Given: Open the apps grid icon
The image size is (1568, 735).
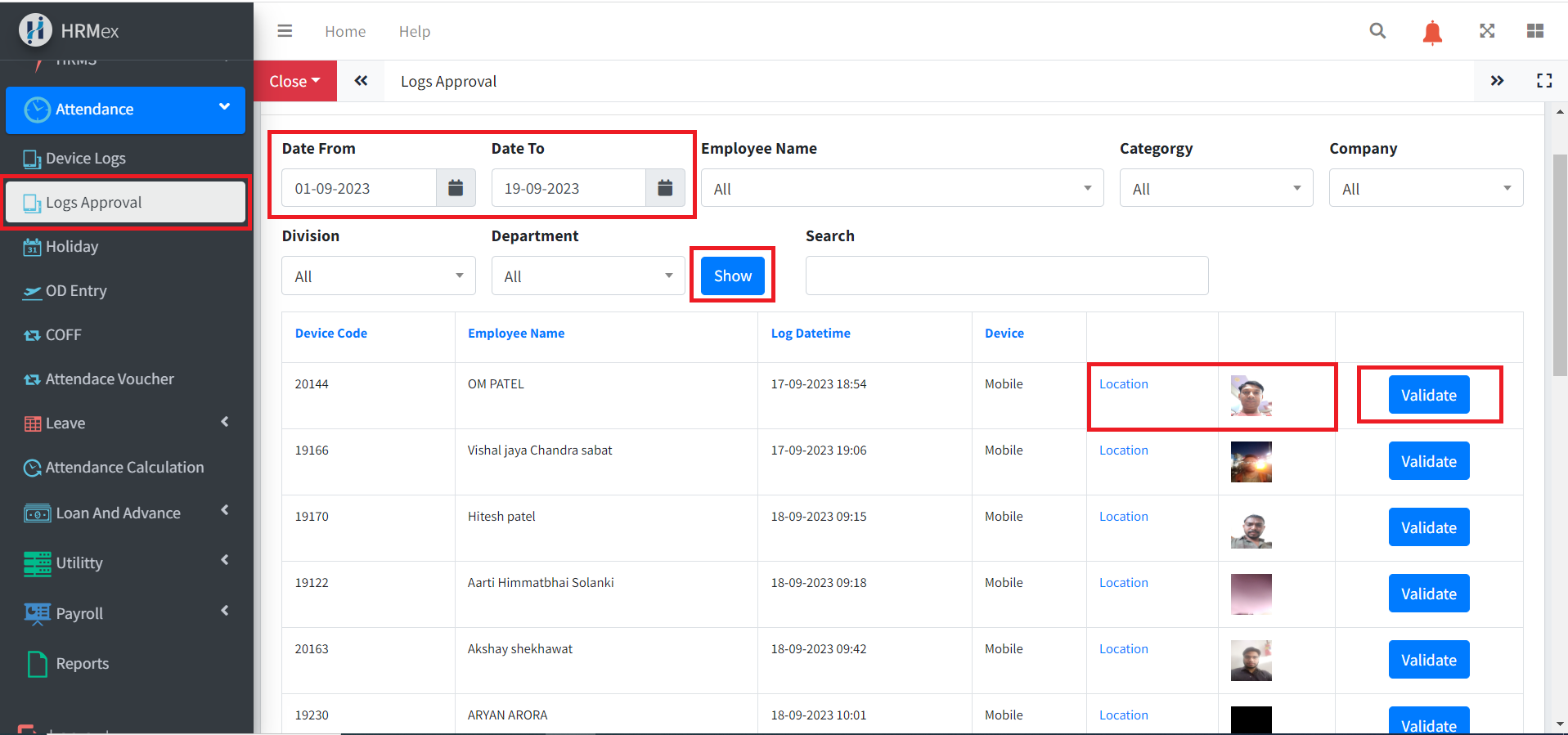Looking at the screenshot, I should tap(1534, 31).
